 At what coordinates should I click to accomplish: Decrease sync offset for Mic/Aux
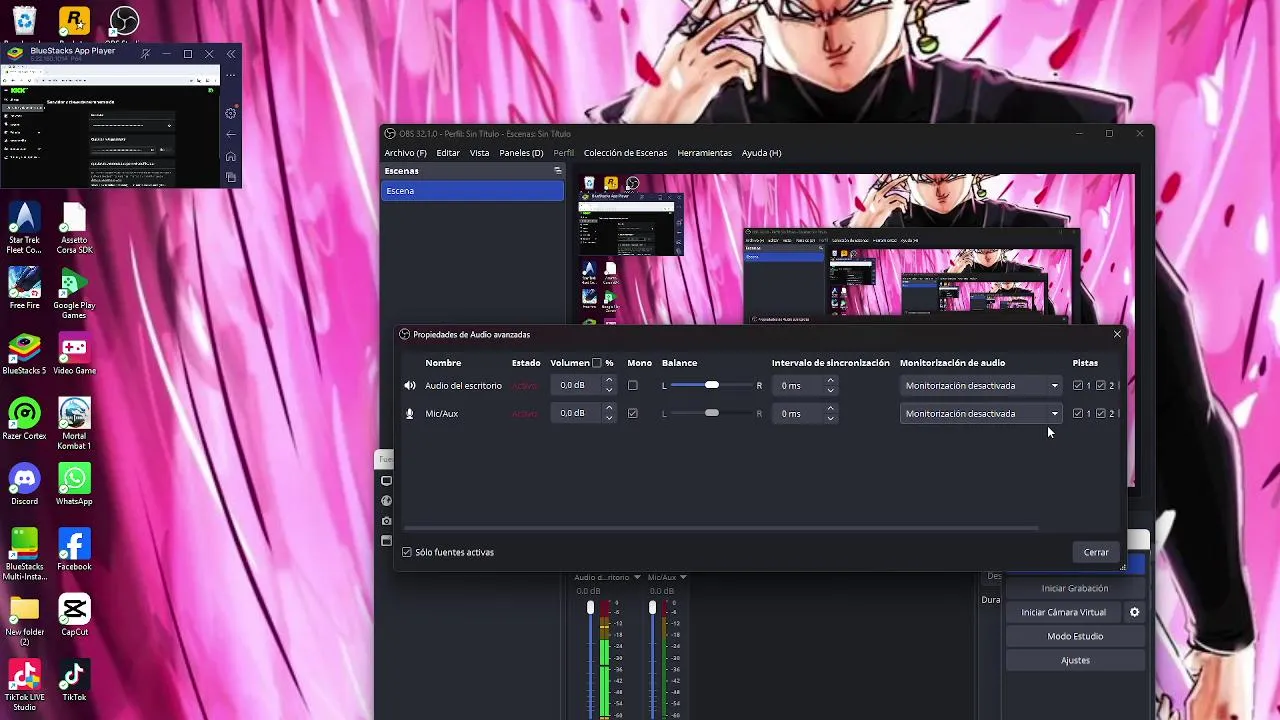pos(830,418)
